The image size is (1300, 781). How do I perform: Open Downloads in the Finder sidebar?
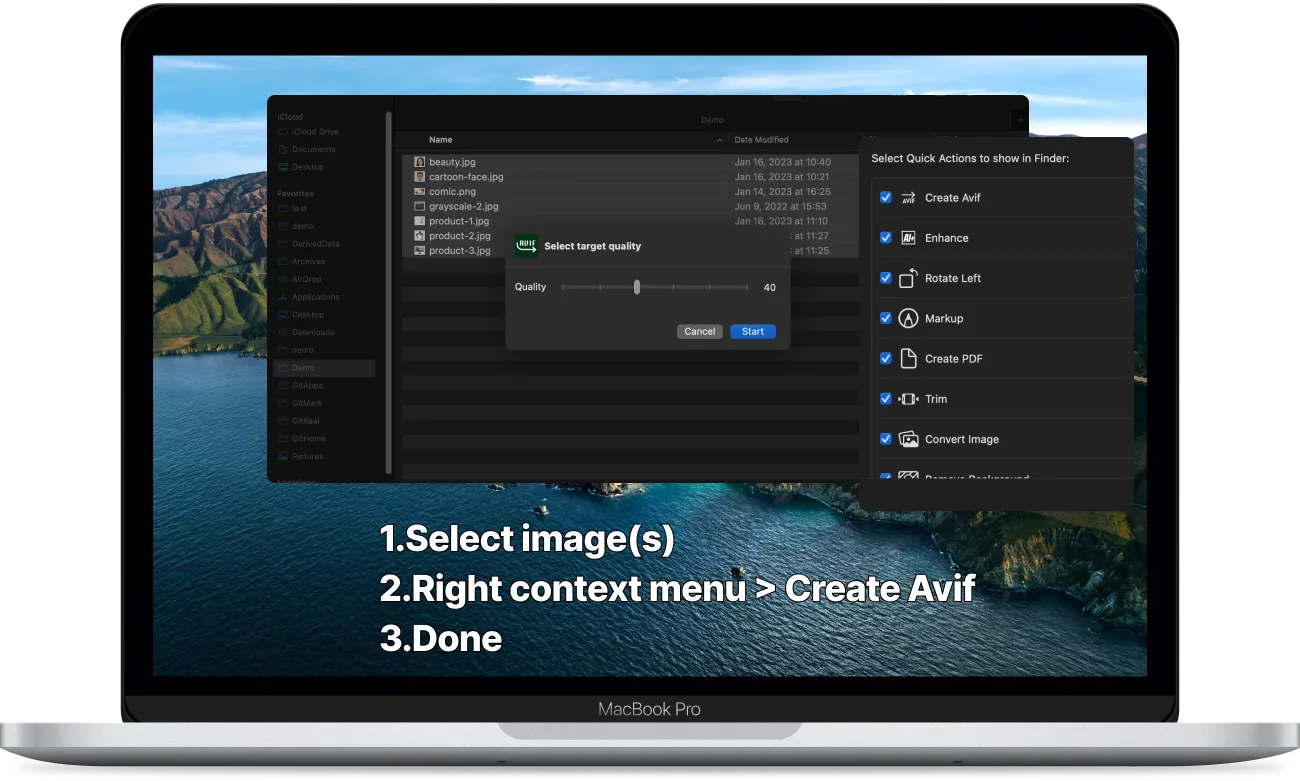click(x=307, y=332)
